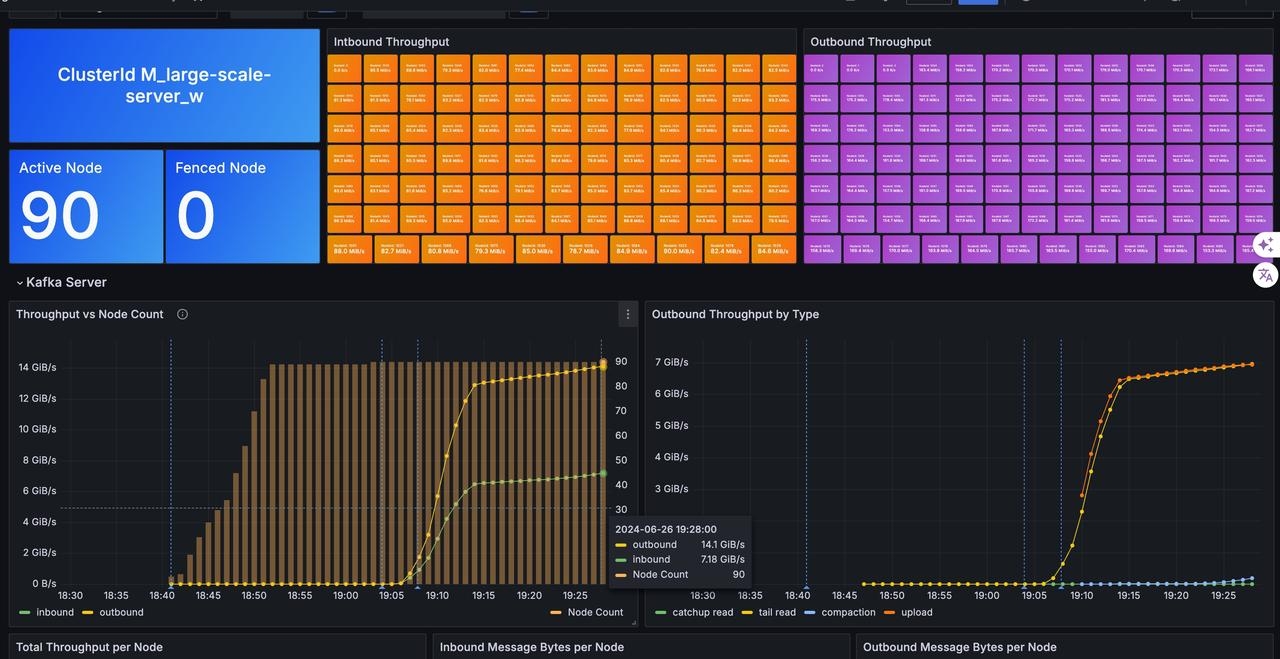Image resolution: width=1280 pixels, height=659 pixels.
Task: Collapse the Kafka Server row
Action: 19,283
